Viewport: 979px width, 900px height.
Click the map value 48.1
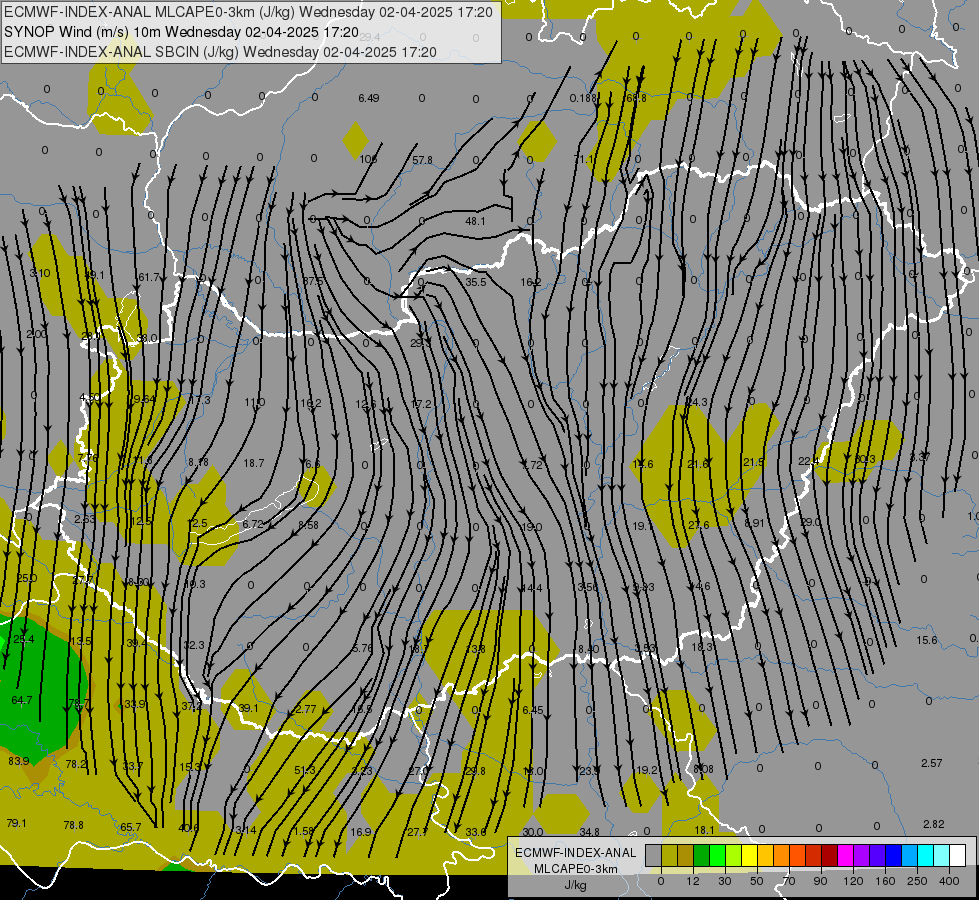[x=475, y=221]
